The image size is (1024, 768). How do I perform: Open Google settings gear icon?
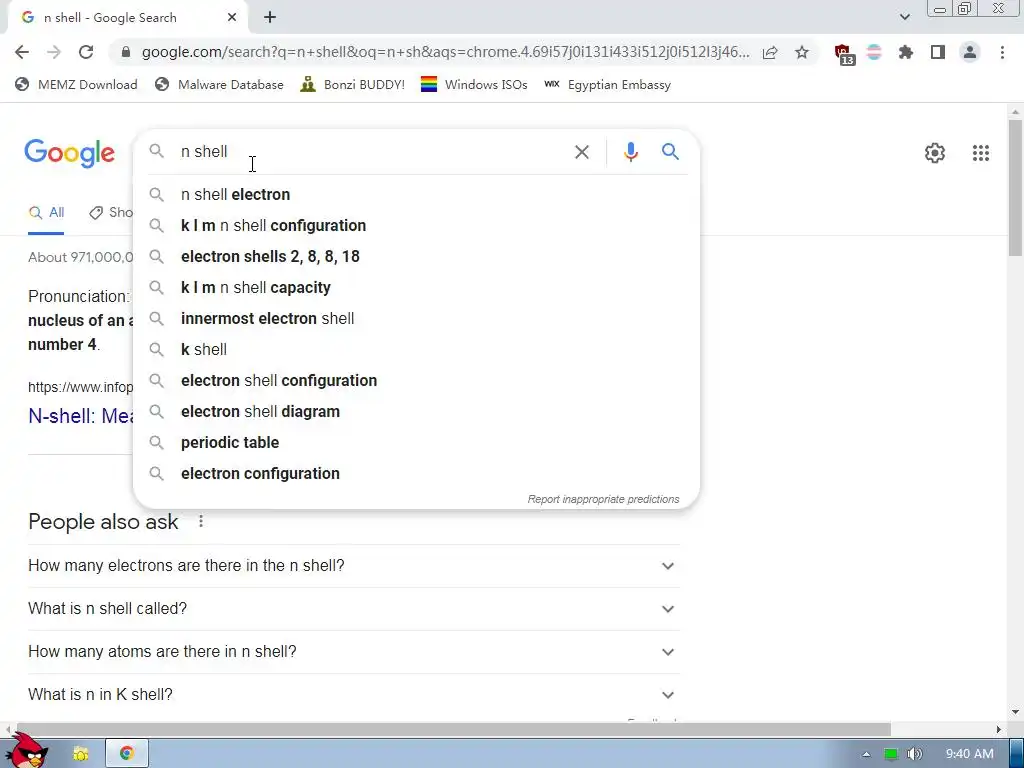point(935,153)
